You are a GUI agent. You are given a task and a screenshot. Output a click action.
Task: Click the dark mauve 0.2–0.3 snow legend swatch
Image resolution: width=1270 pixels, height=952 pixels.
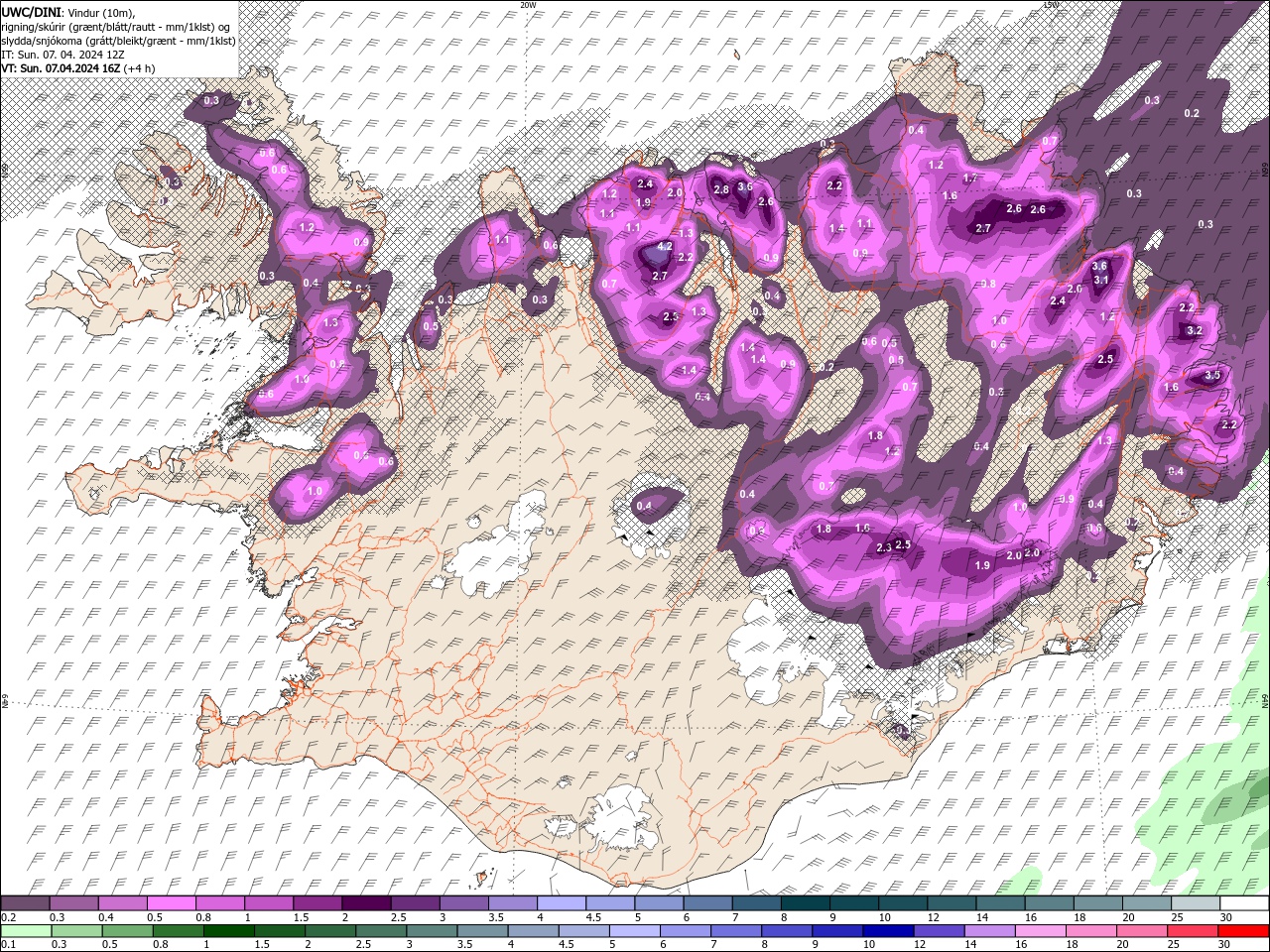coord(26,903)
